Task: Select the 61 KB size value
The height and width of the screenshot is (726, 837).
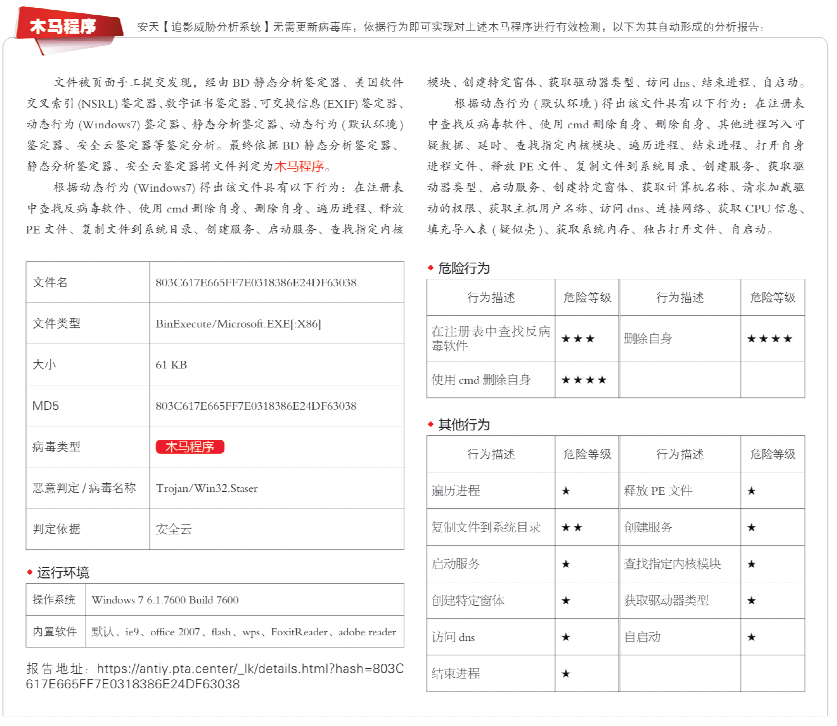Action: click(x=171, y=365)
